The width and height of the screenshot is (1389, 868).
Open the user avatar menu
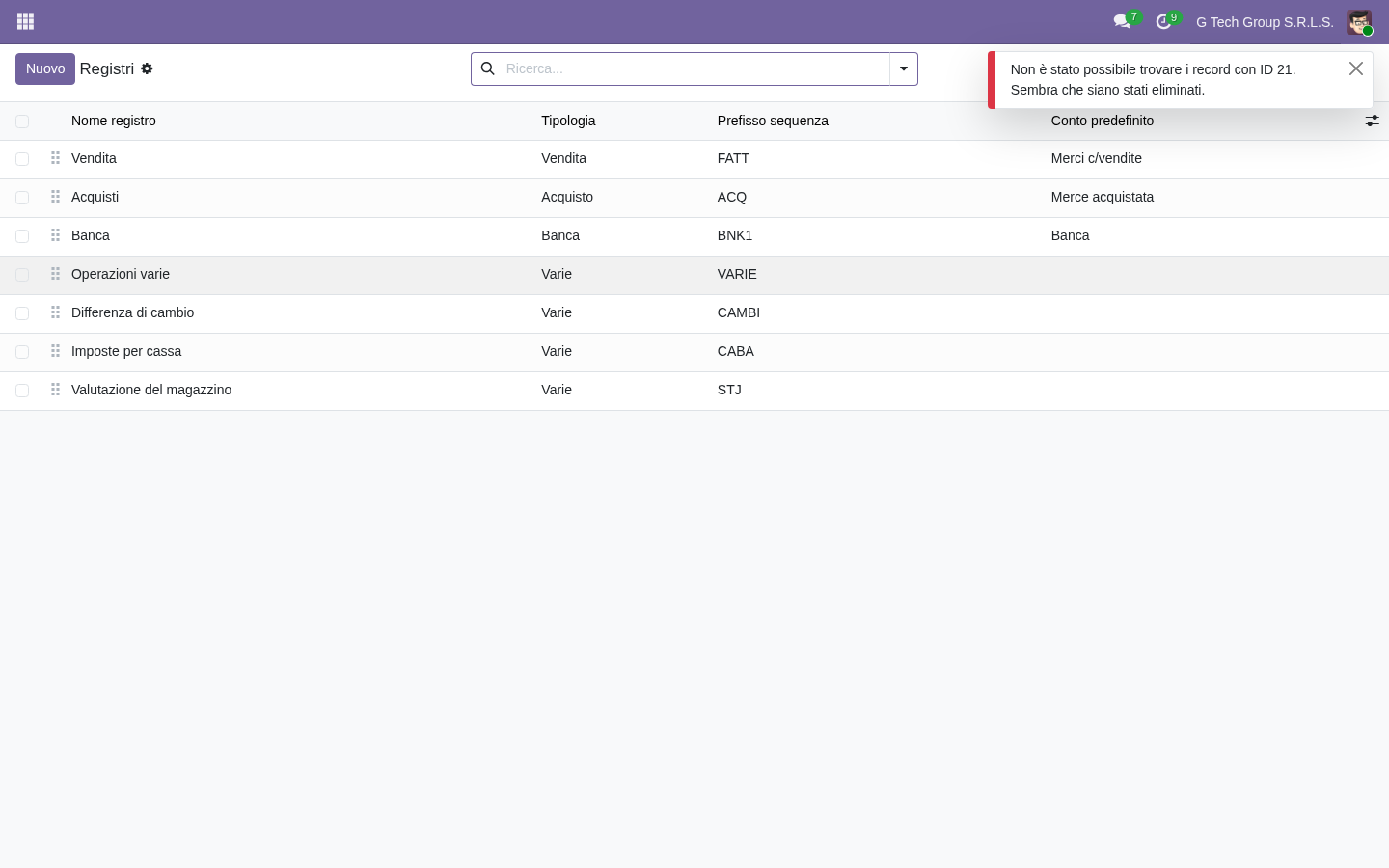(x=1359, y=21)
